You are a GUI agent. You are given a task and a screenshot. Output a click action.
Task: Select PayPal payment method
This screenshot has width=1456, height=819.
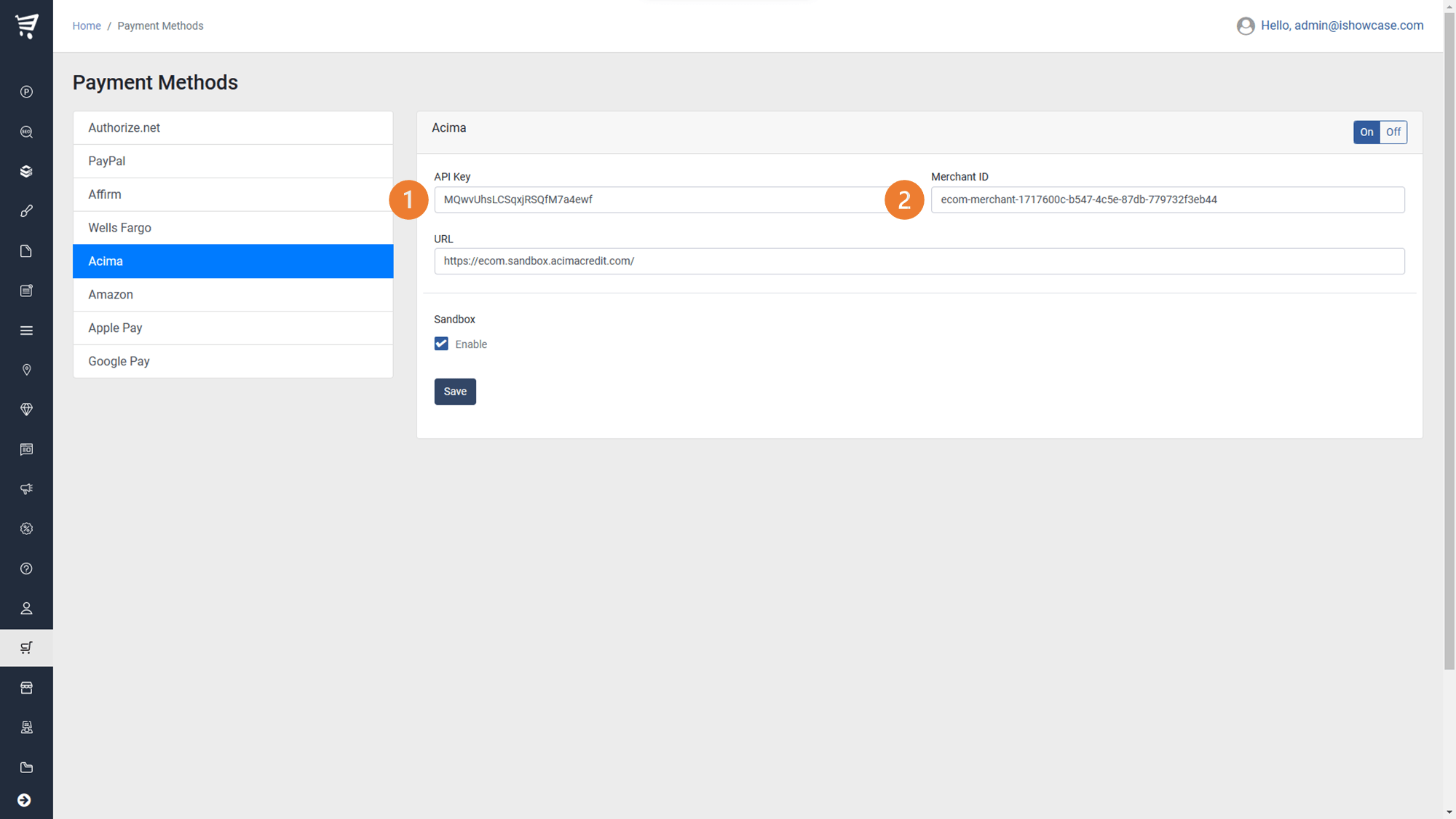233,162
